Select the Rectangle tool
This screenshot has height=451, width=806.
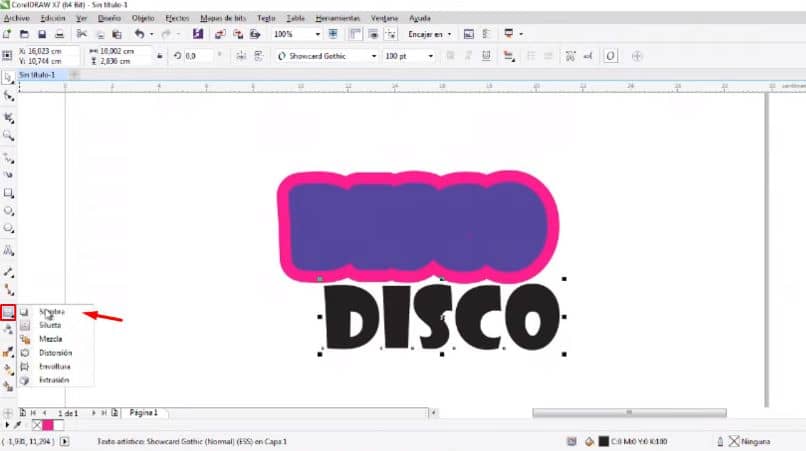8,192
